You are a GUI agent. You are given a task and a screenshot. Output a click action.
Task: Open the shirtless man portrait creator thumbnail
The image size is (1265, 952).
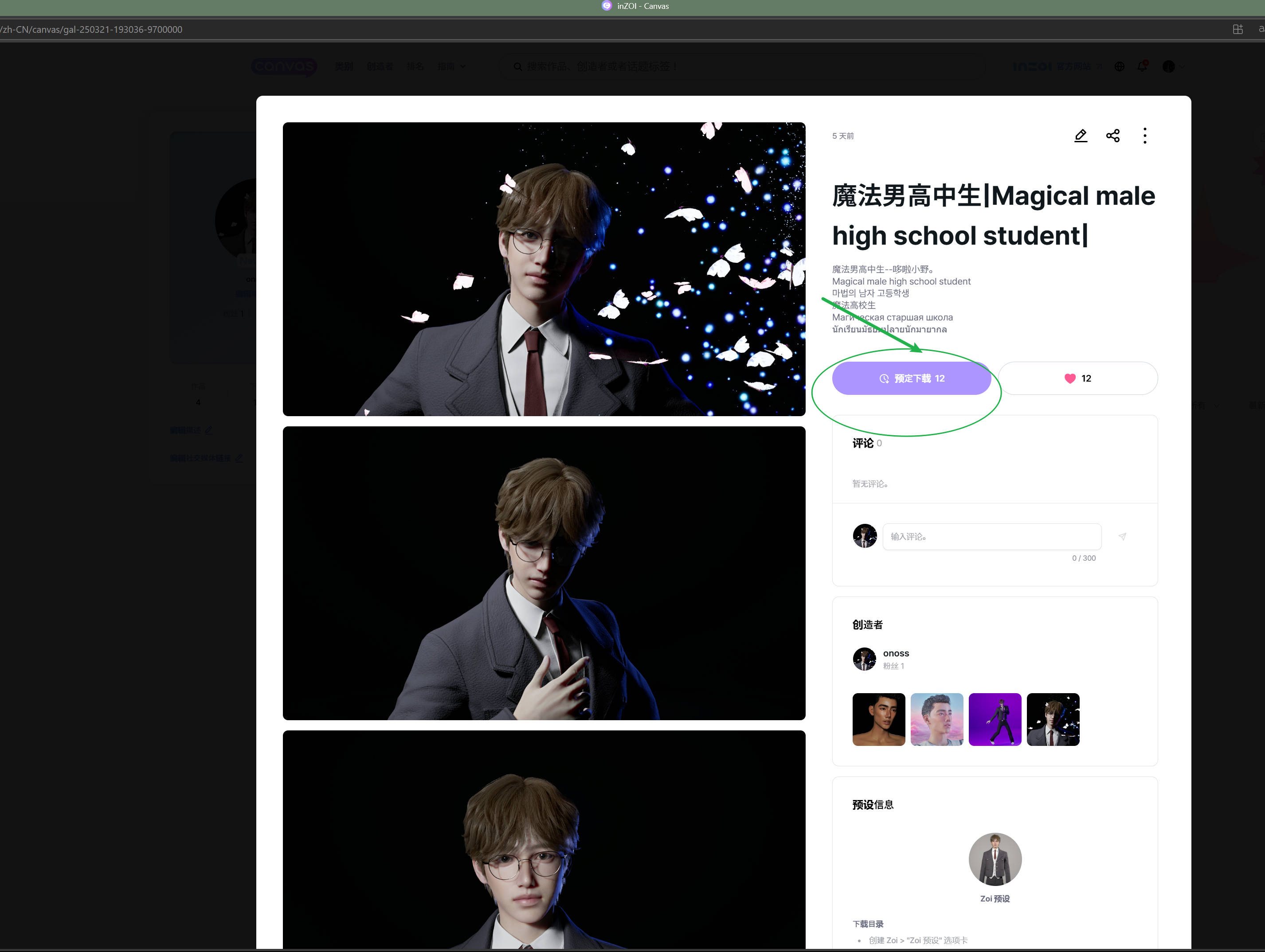(878, 719)
